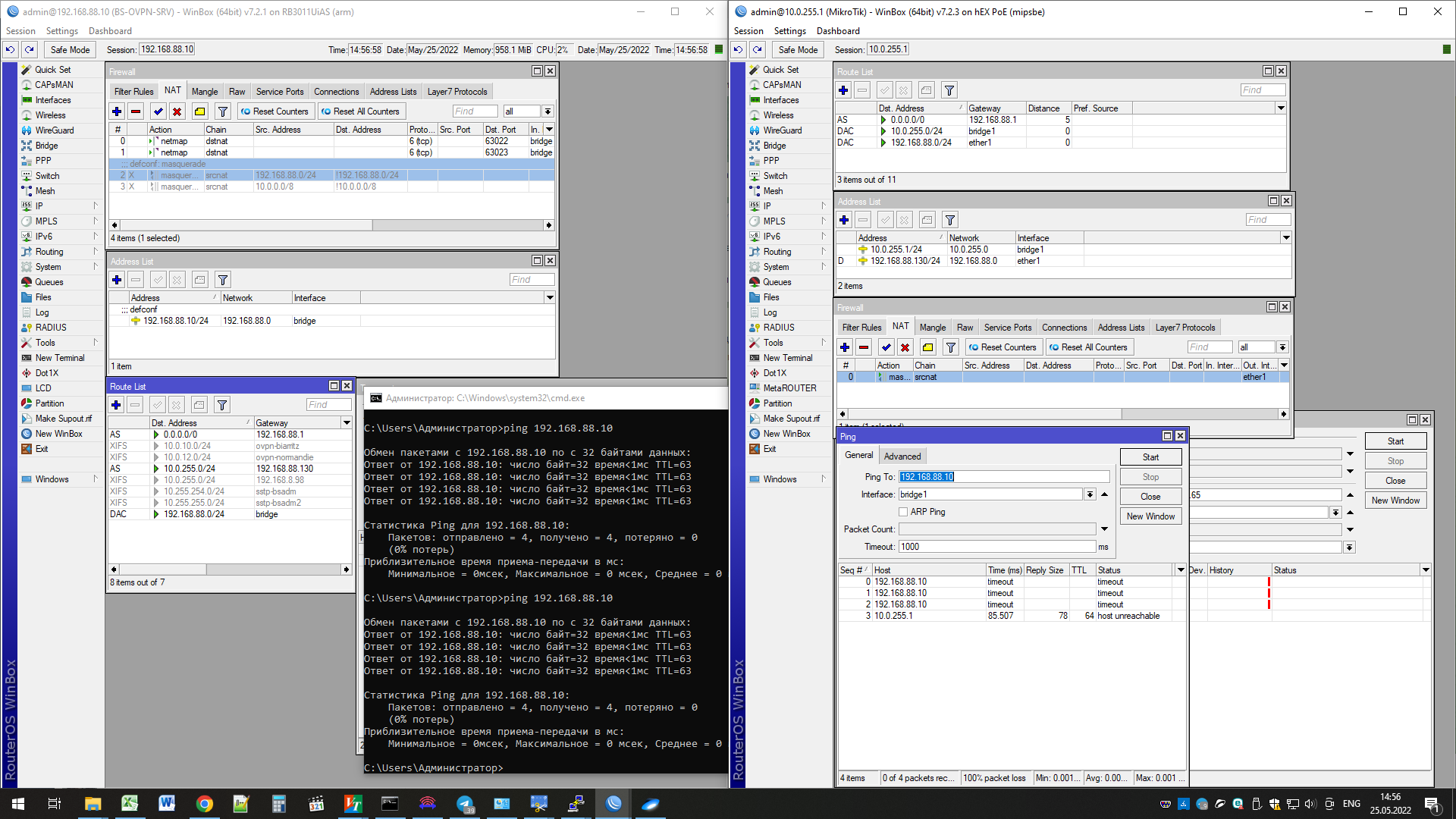This screenshot has width=1456, height=819.
Task: Open Address Lists tab in MikroTik hEX Firewall
Action: [x=1121, y=328]
